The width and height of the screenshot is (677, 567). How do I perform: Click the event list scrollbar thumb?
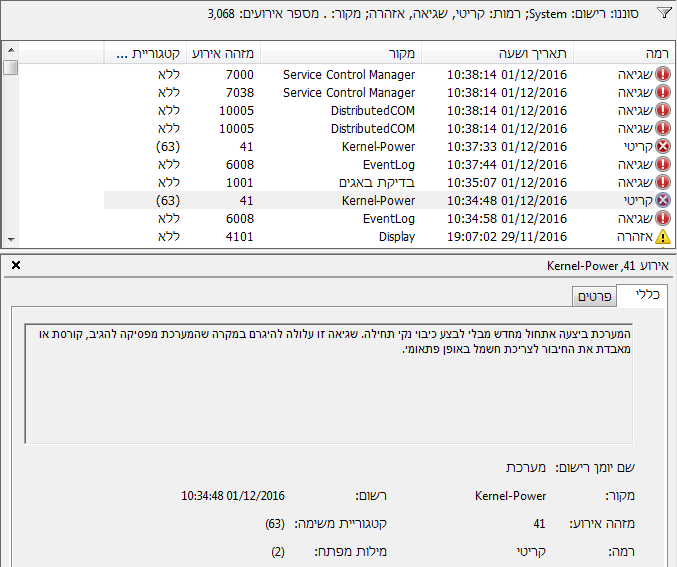tap(11, 68)
